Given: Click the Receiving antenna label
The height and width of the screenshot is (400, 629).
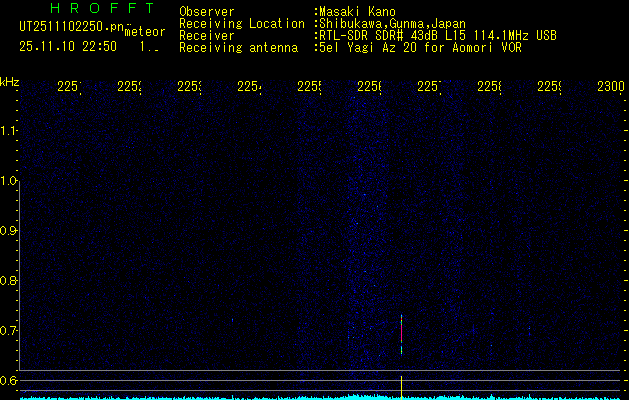Looking at the screenshot, I should tap(238, 48).
